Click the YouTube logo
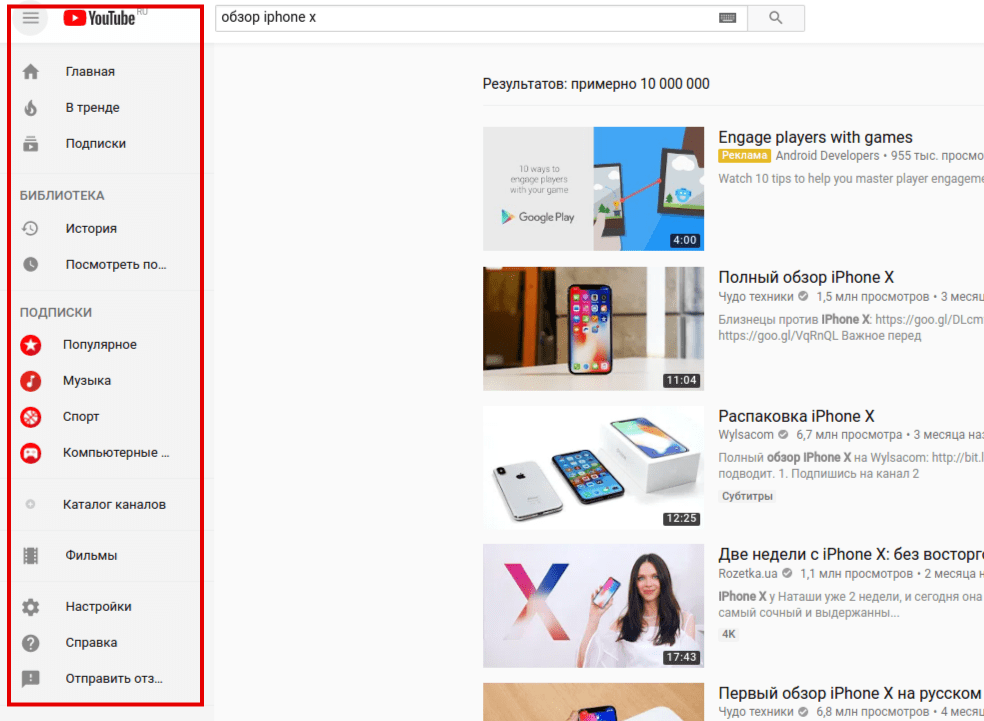Screen dimensions: 984x721 tap(100, 18)
